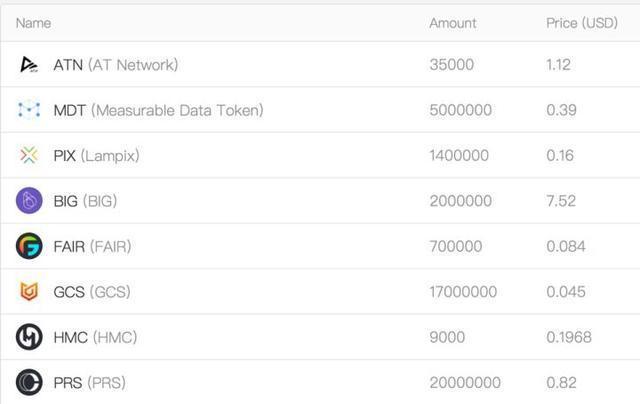Screen dimensions: 640x404
Task: Select the HMC price 0.1968 cell
Action: pyautogui.click(x=569, y=337)
